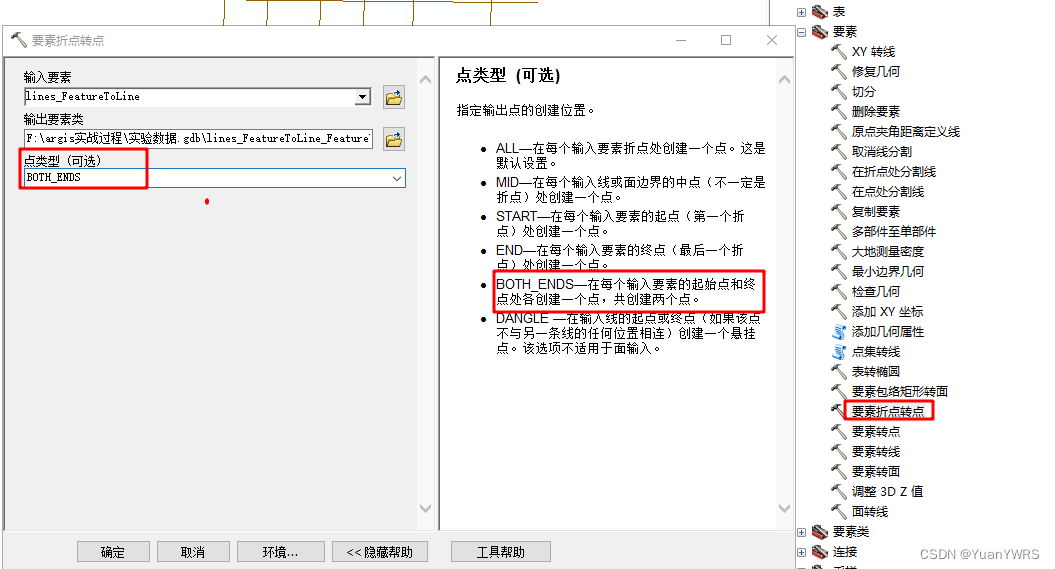Open the 要素转点 tool
This screenshot has width=1055, height=569.
point(875,432)
